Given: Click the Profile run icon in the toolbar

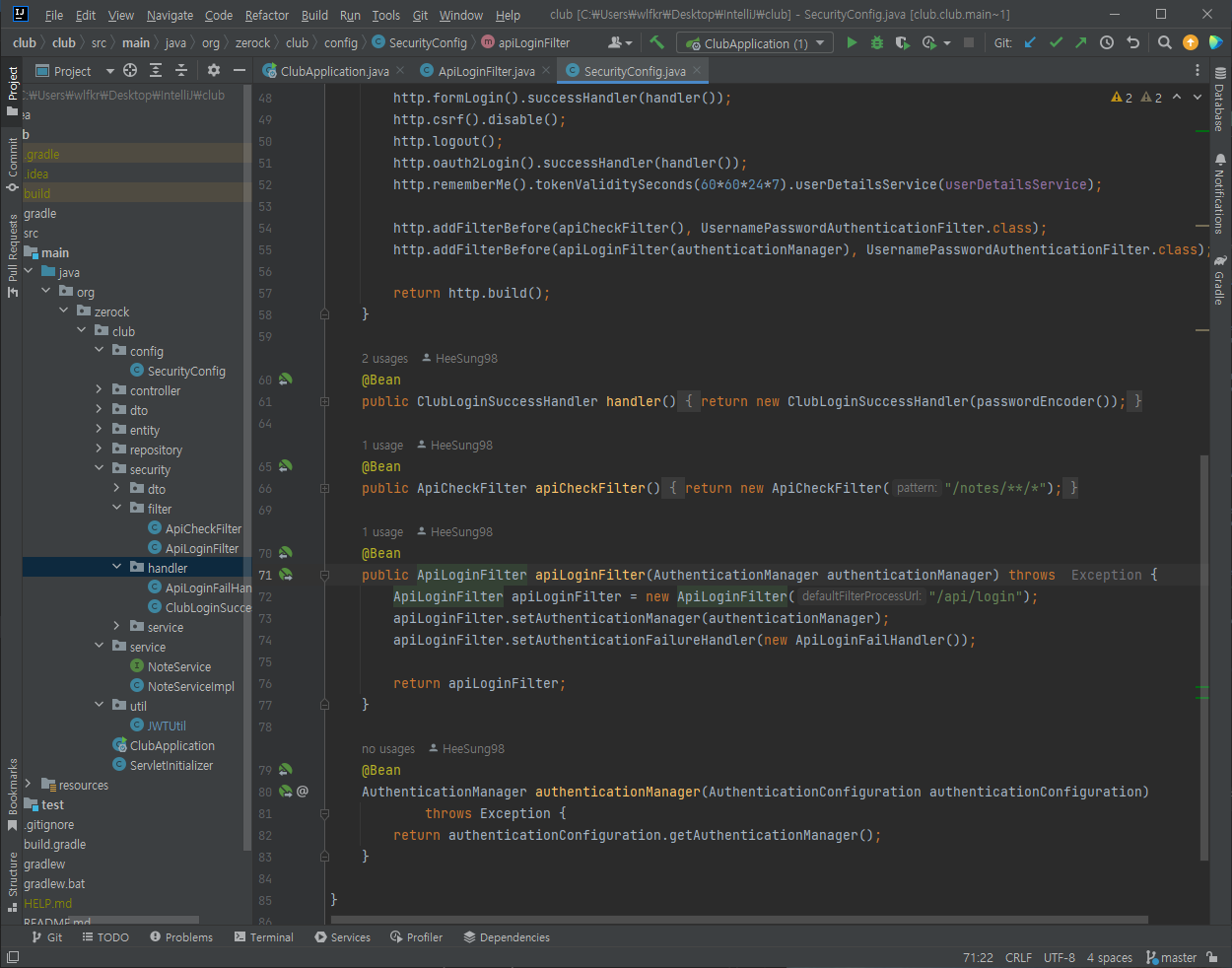Looking at the screenshot, I should coord(928,42).
